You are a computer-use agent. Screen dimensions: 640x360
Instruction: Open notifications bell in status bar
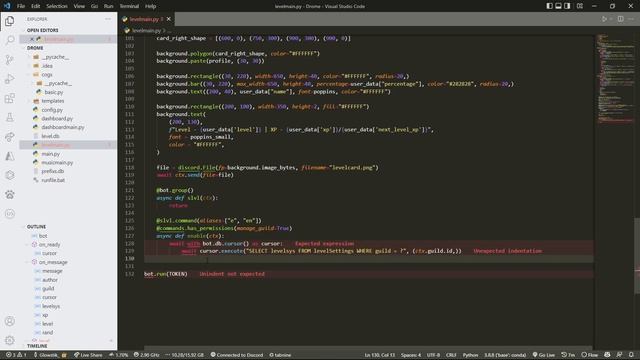pos(631,355)
